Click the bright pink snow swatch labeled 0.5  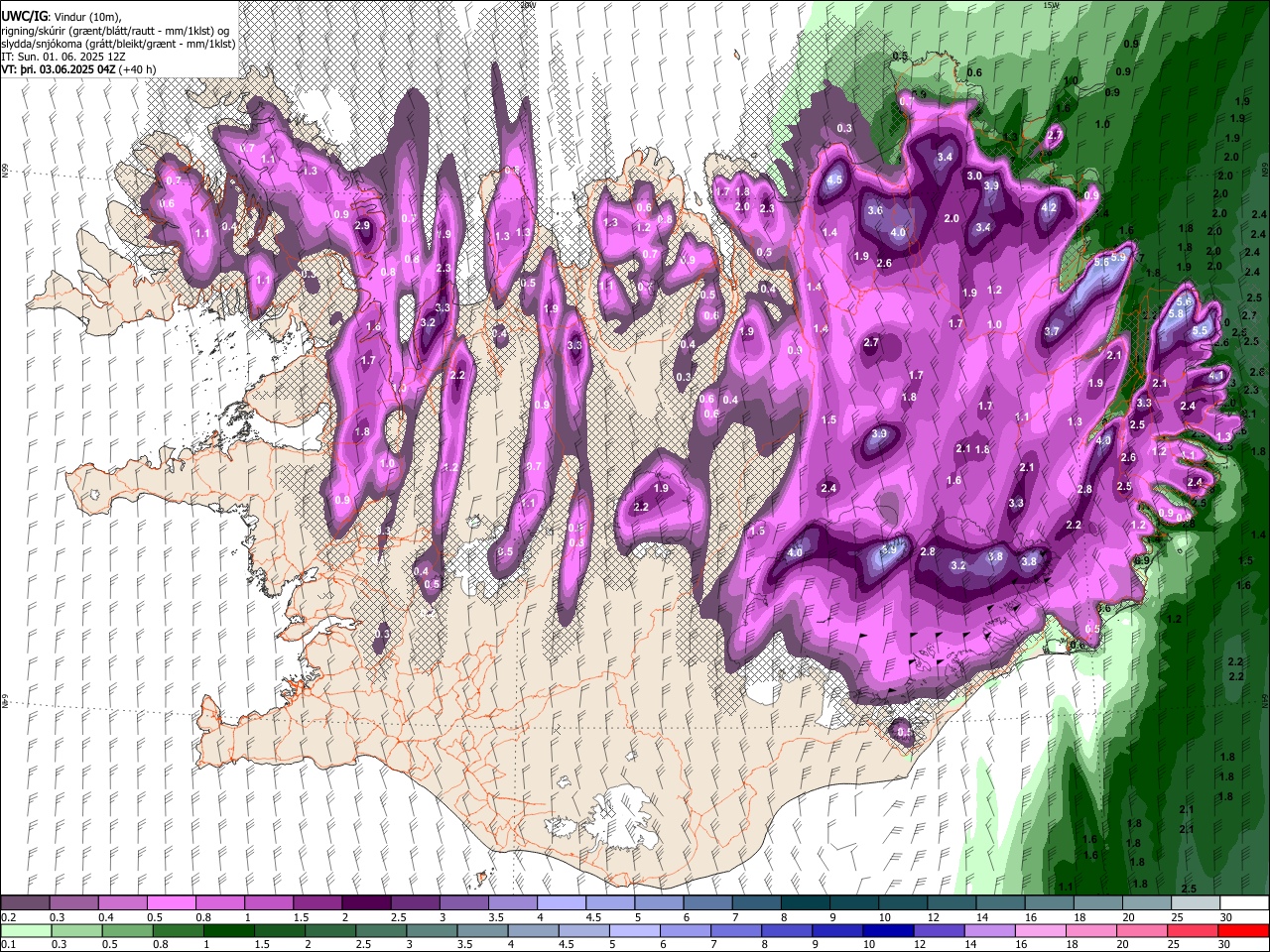click(x=172, y=902)
